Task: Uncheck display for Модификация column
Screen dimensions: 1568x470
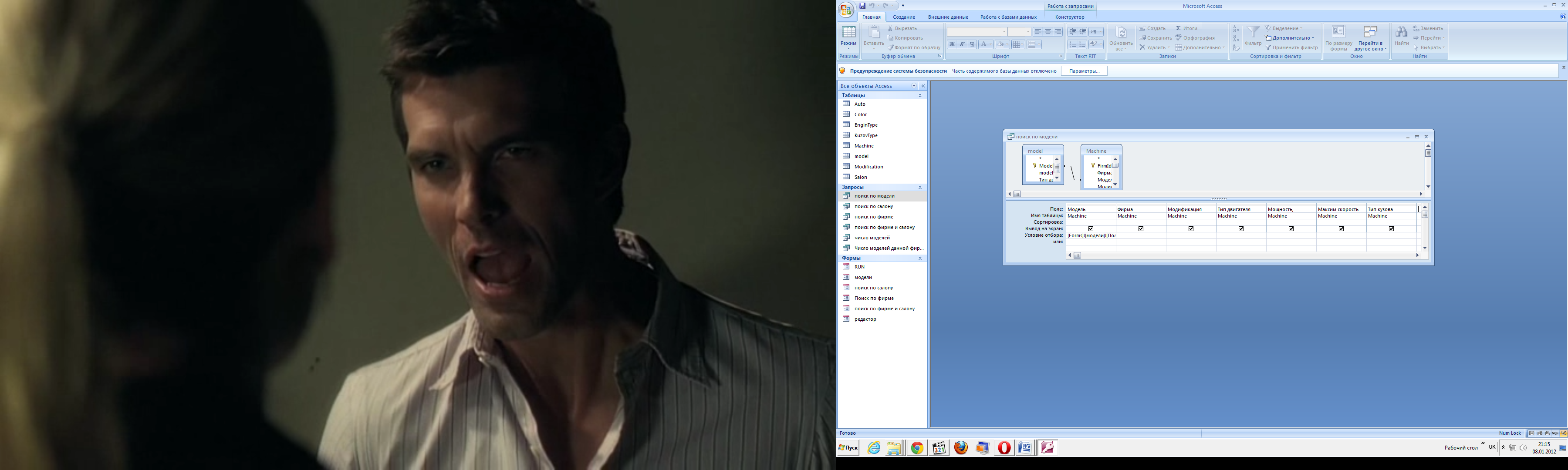Action: [x=1191, y=229]
